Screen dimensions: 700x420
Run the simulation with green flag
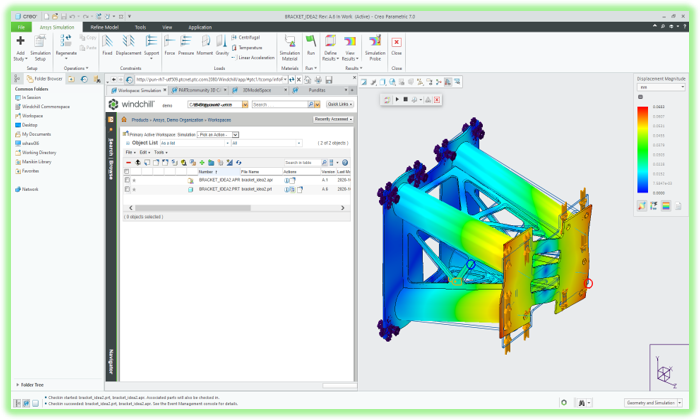click(311, 41)
